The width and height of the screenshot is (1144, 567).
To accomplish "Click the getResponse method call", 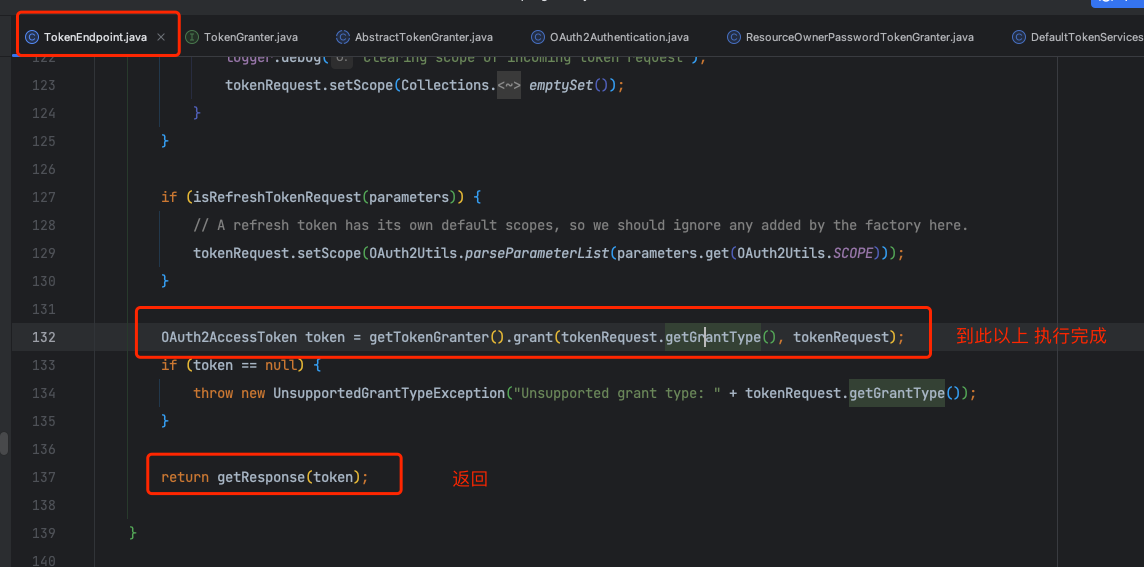I will tap(260, 477).
